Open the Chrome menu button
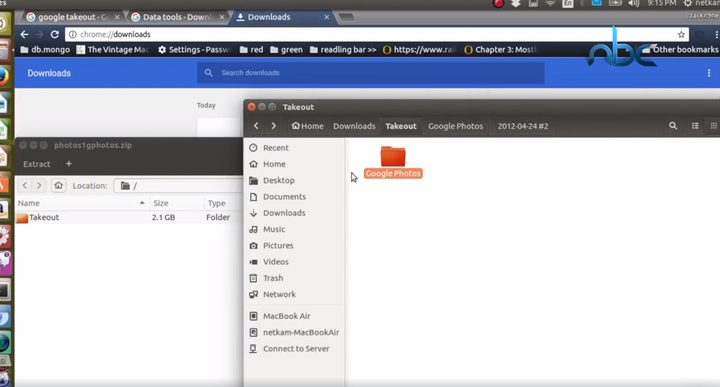 716,34
